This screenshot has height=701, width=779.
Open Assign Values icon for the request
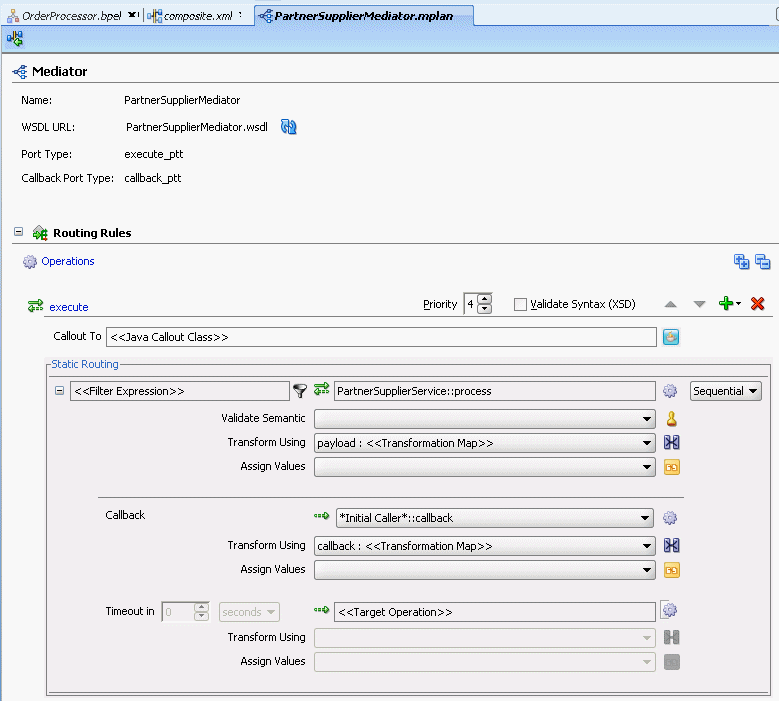[672, 467]
